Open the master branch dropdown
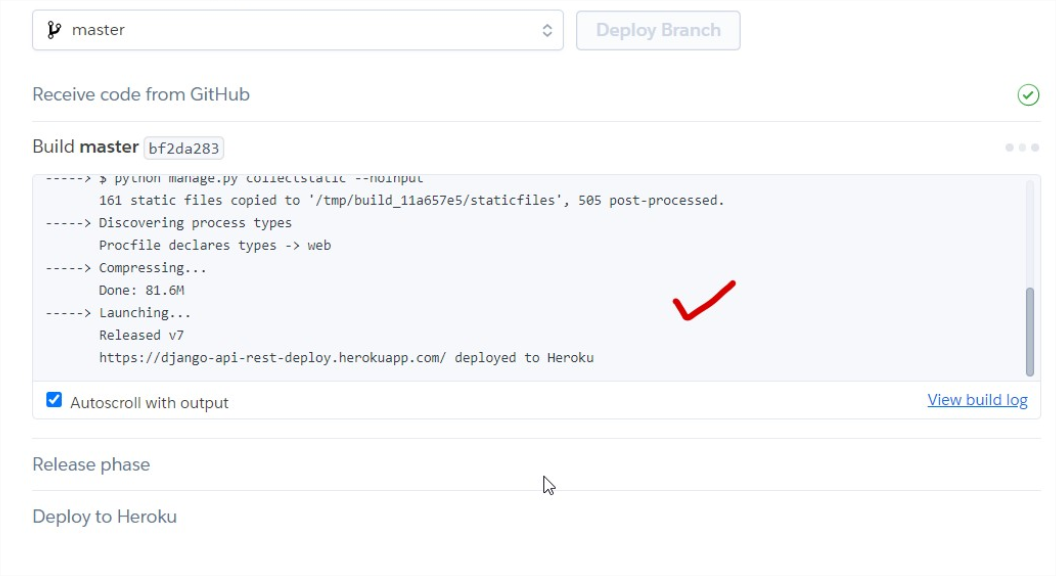 [297, 30]
